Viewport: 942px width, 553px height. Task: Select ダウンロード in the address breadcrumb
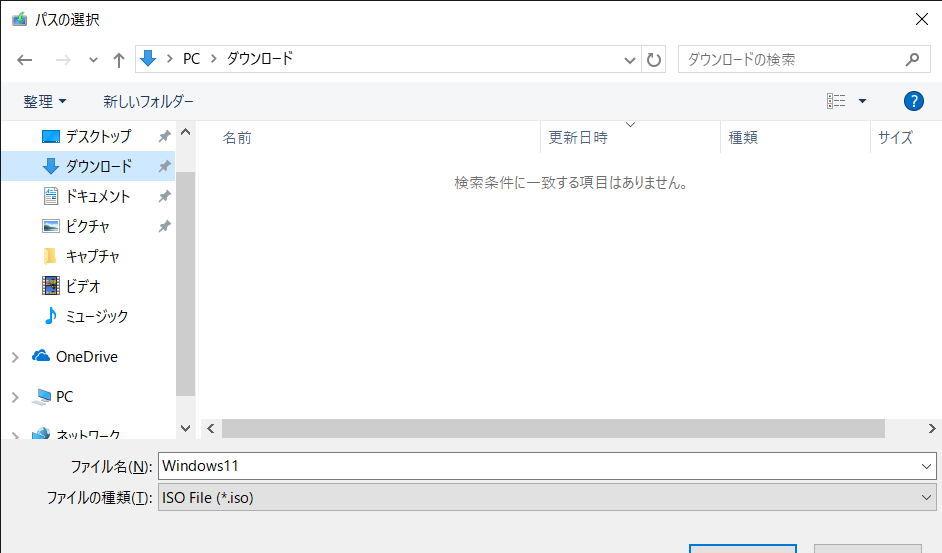(260, 58)
